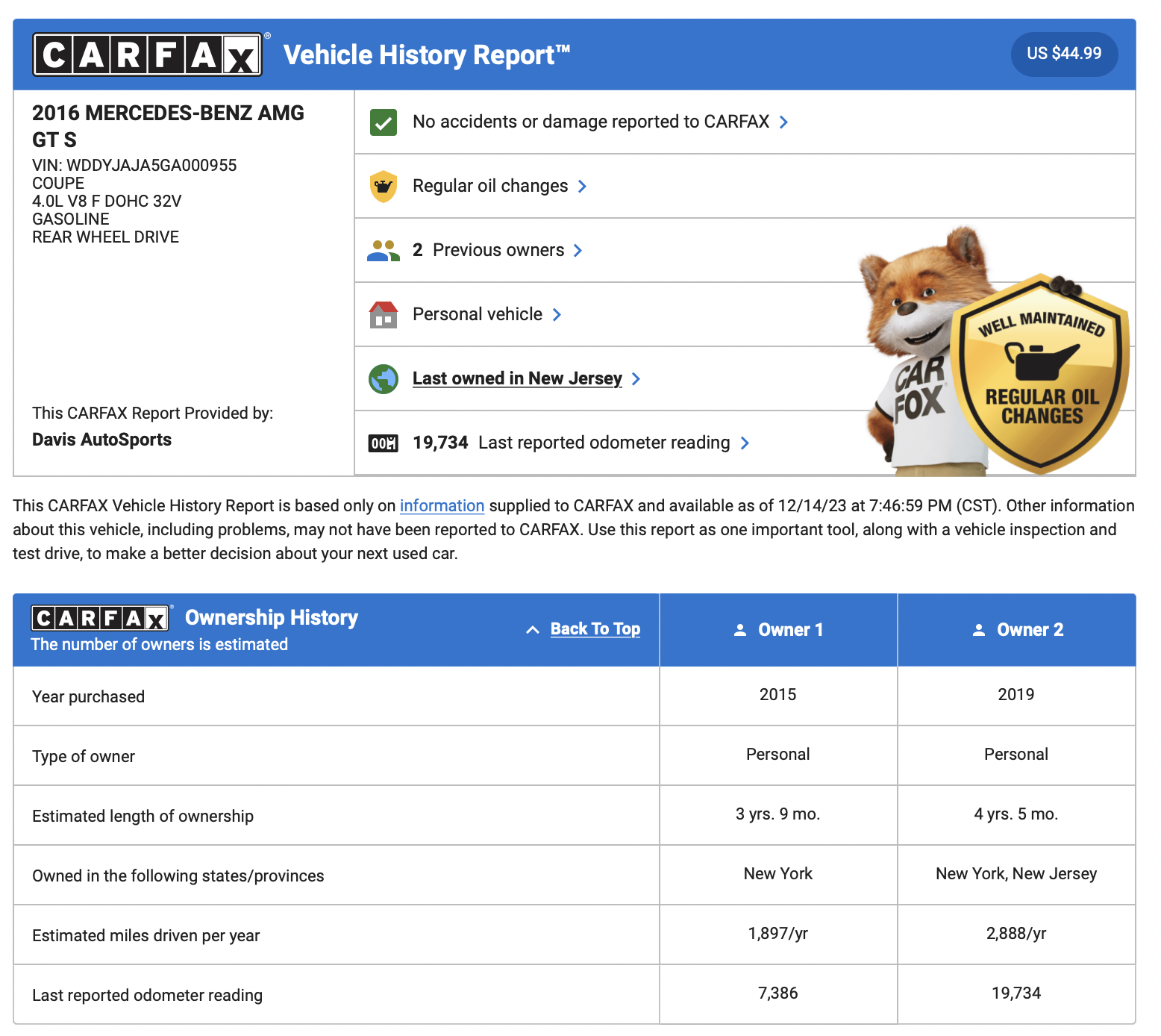Click the Type of owner row label

tap(84, 756)
